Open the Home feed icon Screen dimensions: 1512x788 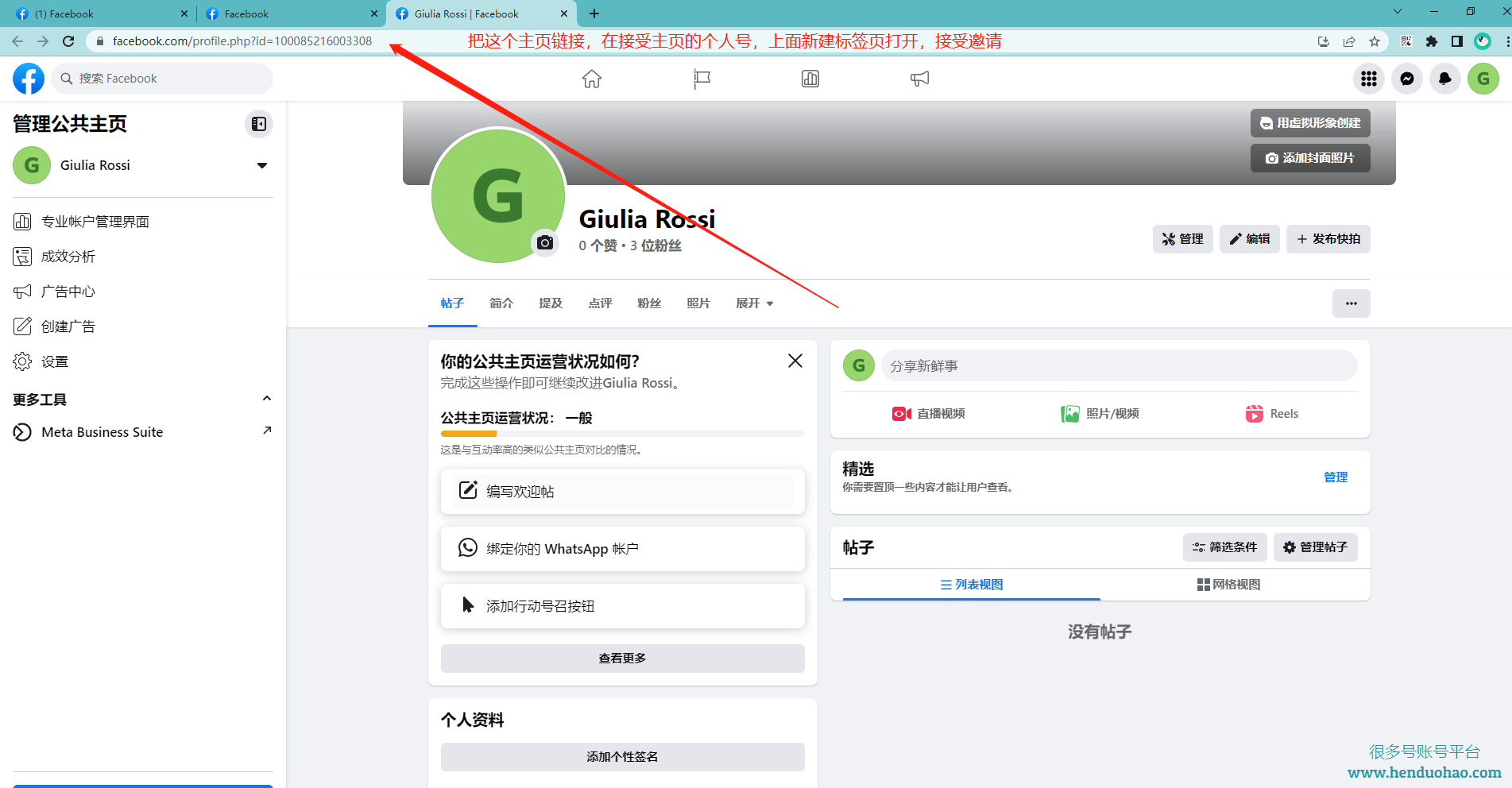pos(592,79)
